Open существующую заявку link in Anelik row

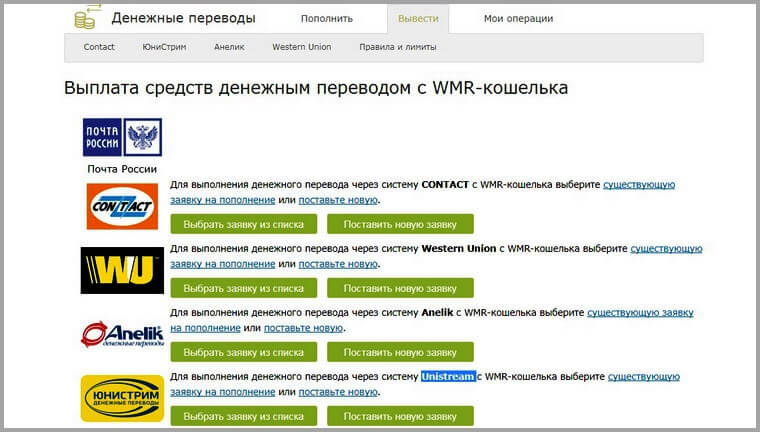(x=640, y=313)
